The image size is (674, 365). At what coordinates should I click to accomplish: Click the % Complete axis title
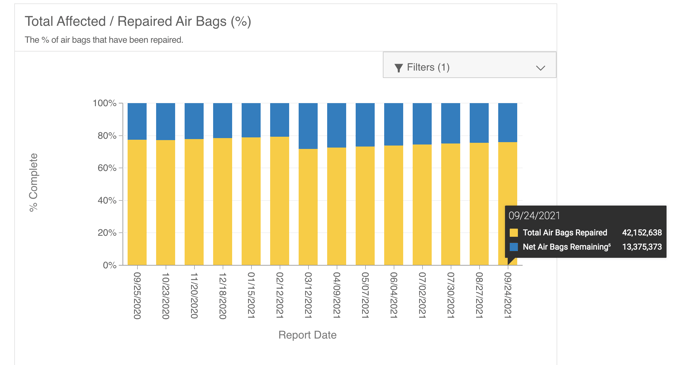pos(34,182)
